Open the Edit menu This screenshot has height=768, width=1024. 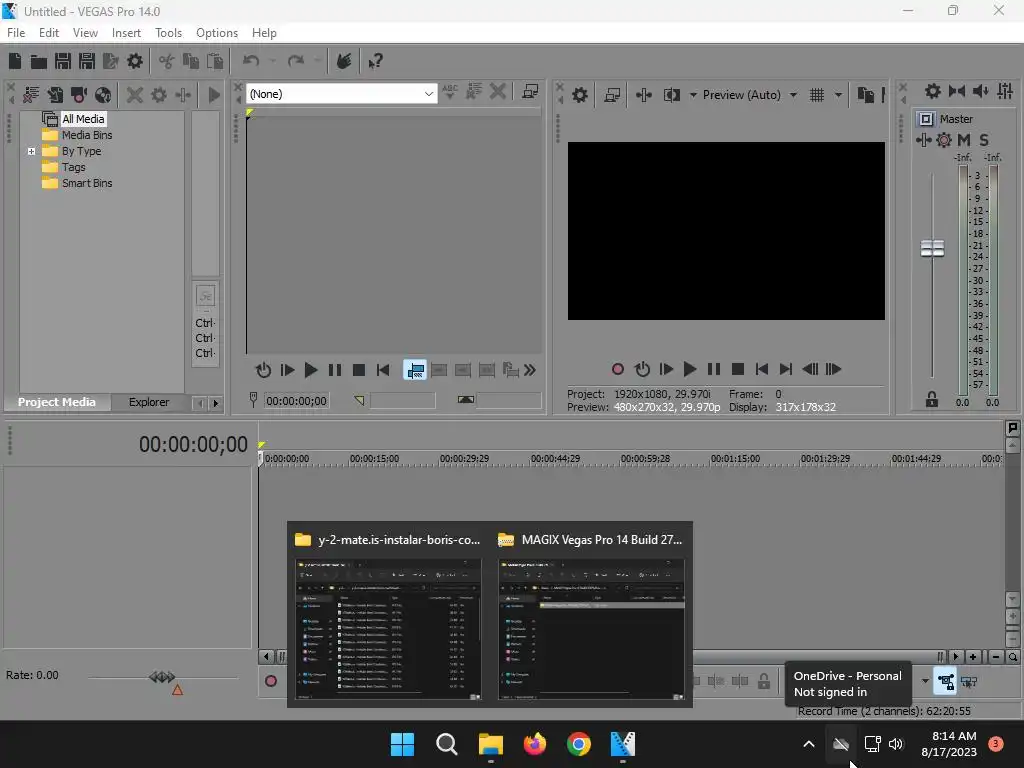[49, 33]
